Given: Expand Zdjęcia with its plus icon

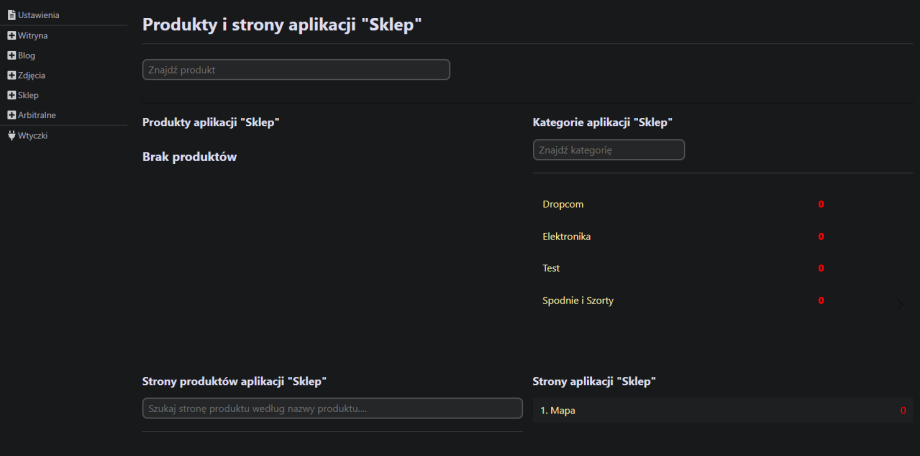Looking at the screenshot, I should click(12, 75).
